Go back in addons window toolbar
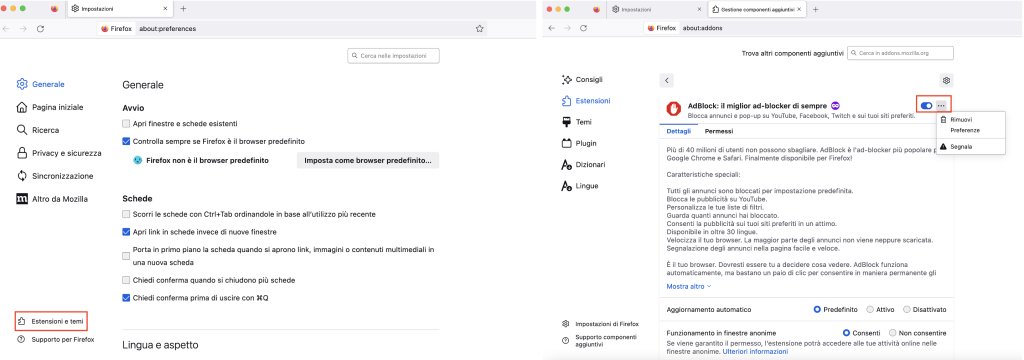The height and width of the screenshot is (360, 1024). [552, 29]
